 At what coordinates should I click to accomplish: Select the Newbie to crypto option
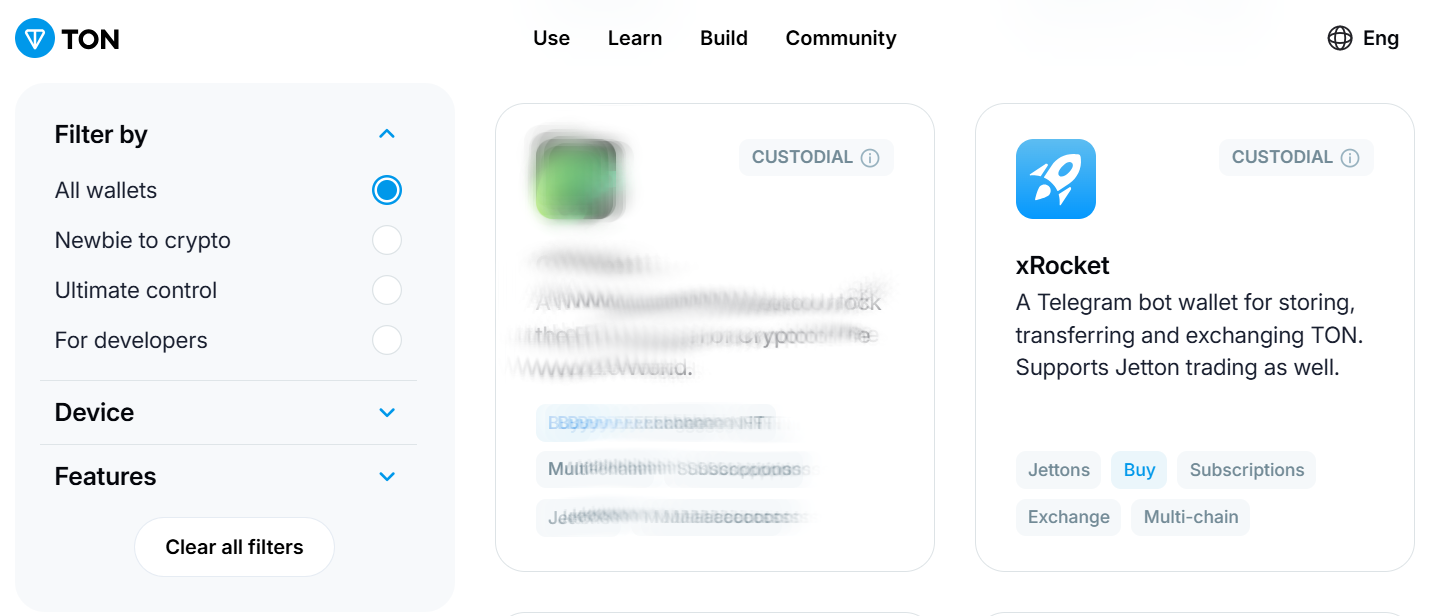click(386, 240)
